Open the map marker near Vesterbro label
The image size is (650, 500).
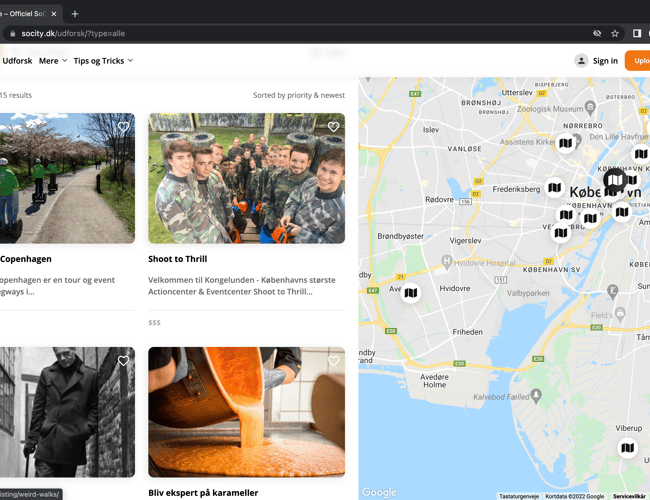(560, 233)
